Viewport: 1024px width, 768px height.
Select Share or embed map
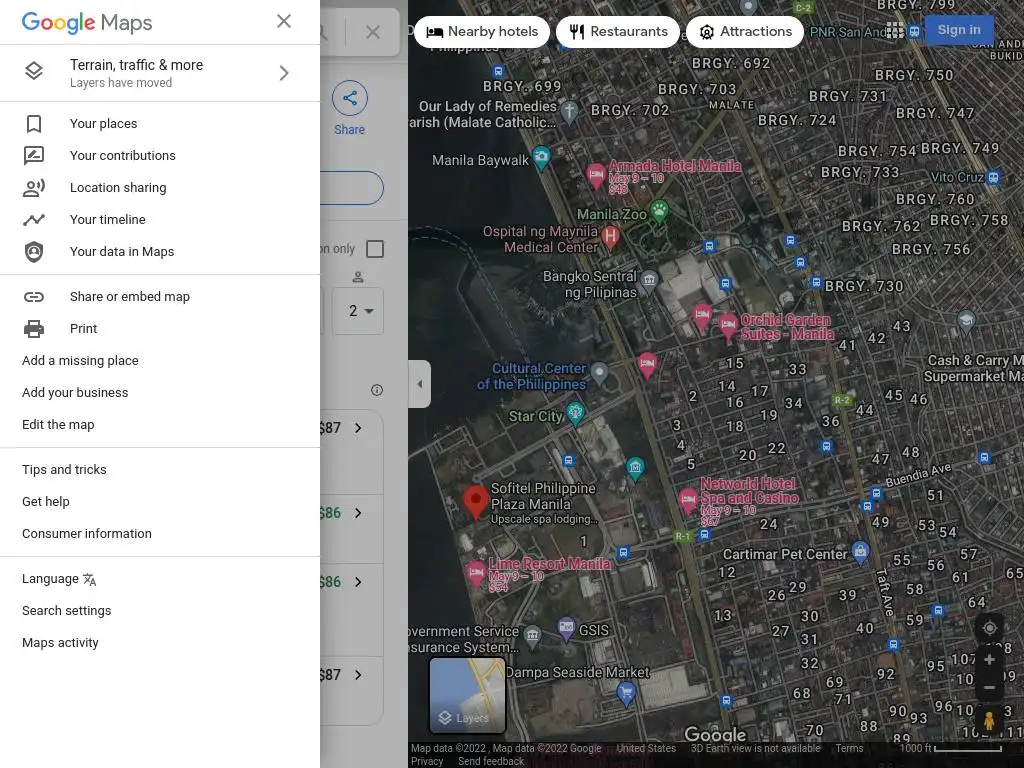click(160, 296)
